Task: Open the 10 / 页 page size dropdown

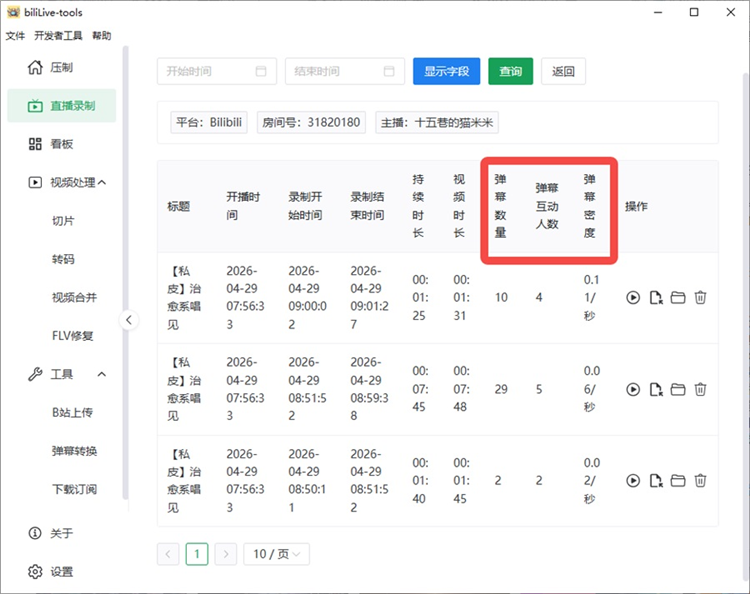Action: [x=276, y=554]
